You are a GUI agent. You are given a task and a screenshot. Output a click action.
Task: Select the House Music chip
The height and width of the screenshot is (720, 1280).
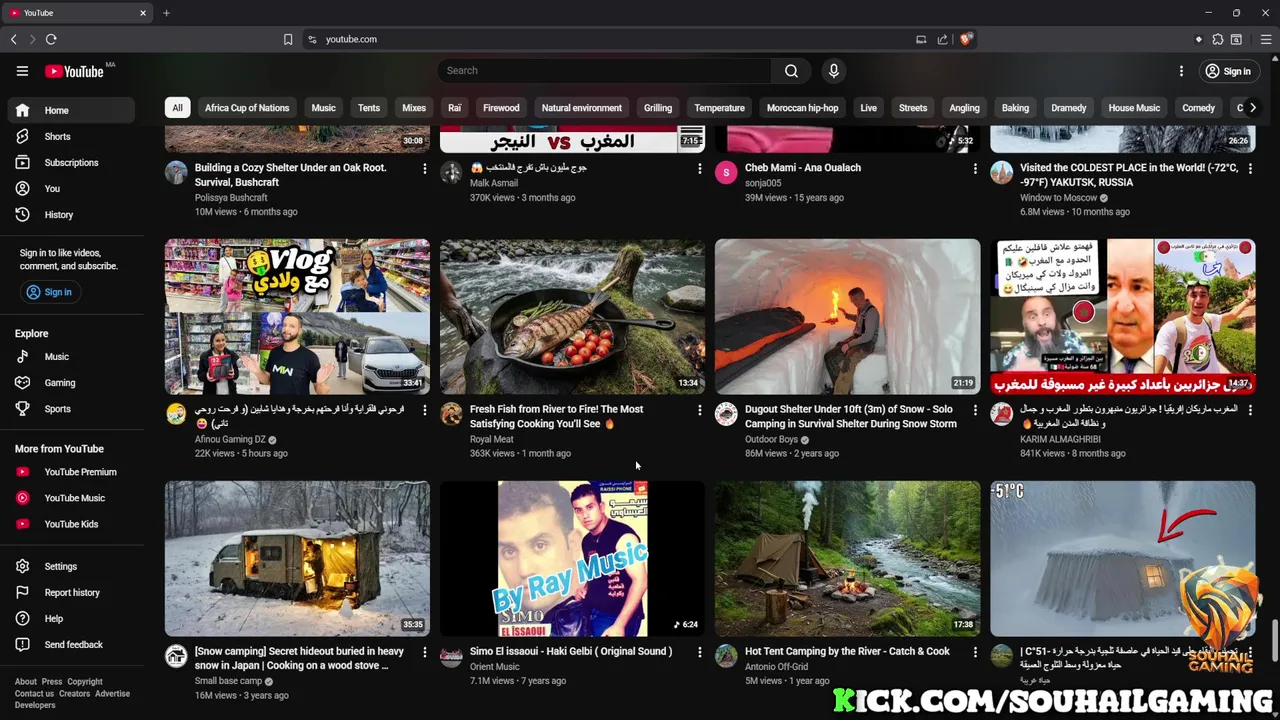click(1134, 108)
